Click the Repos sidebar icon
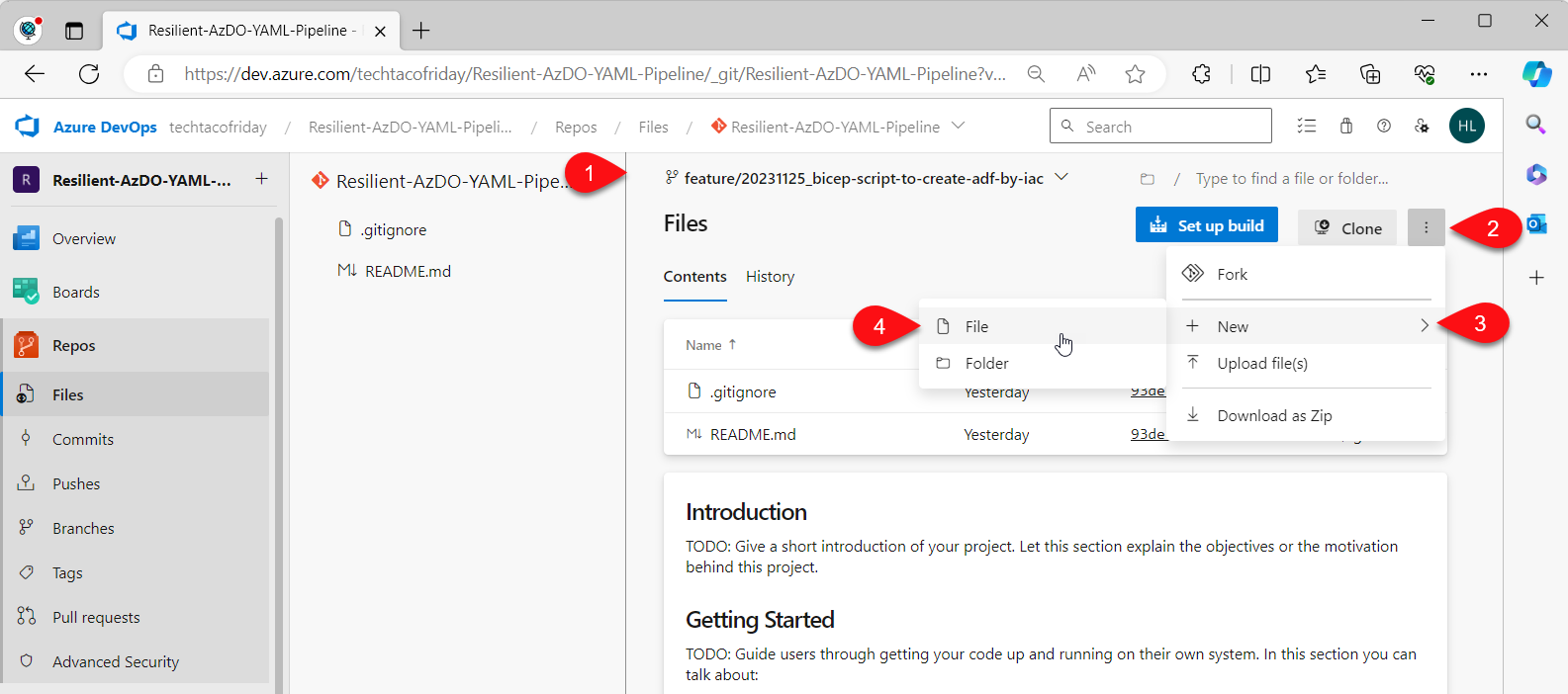This screenshot has height=694, width=1568. 26,345
